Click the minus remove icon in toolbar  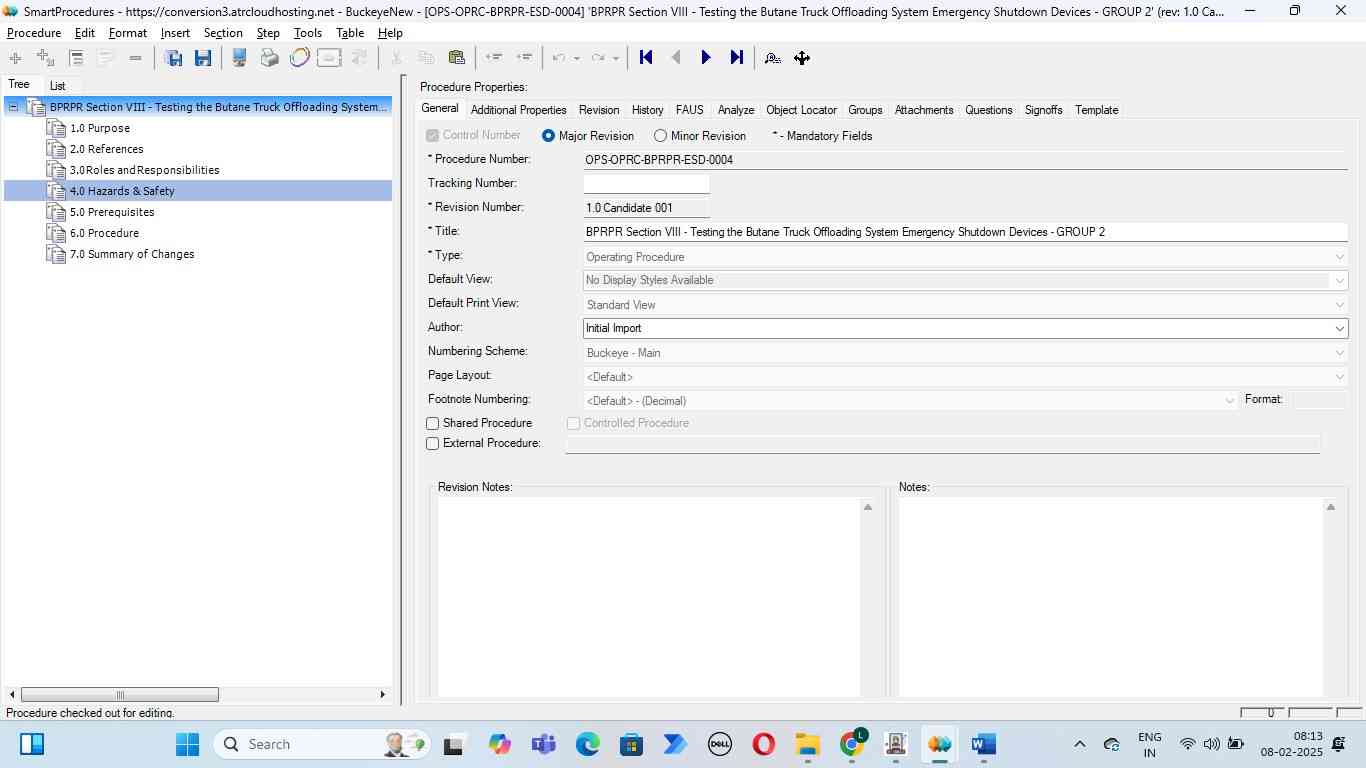tap(135, 58)
